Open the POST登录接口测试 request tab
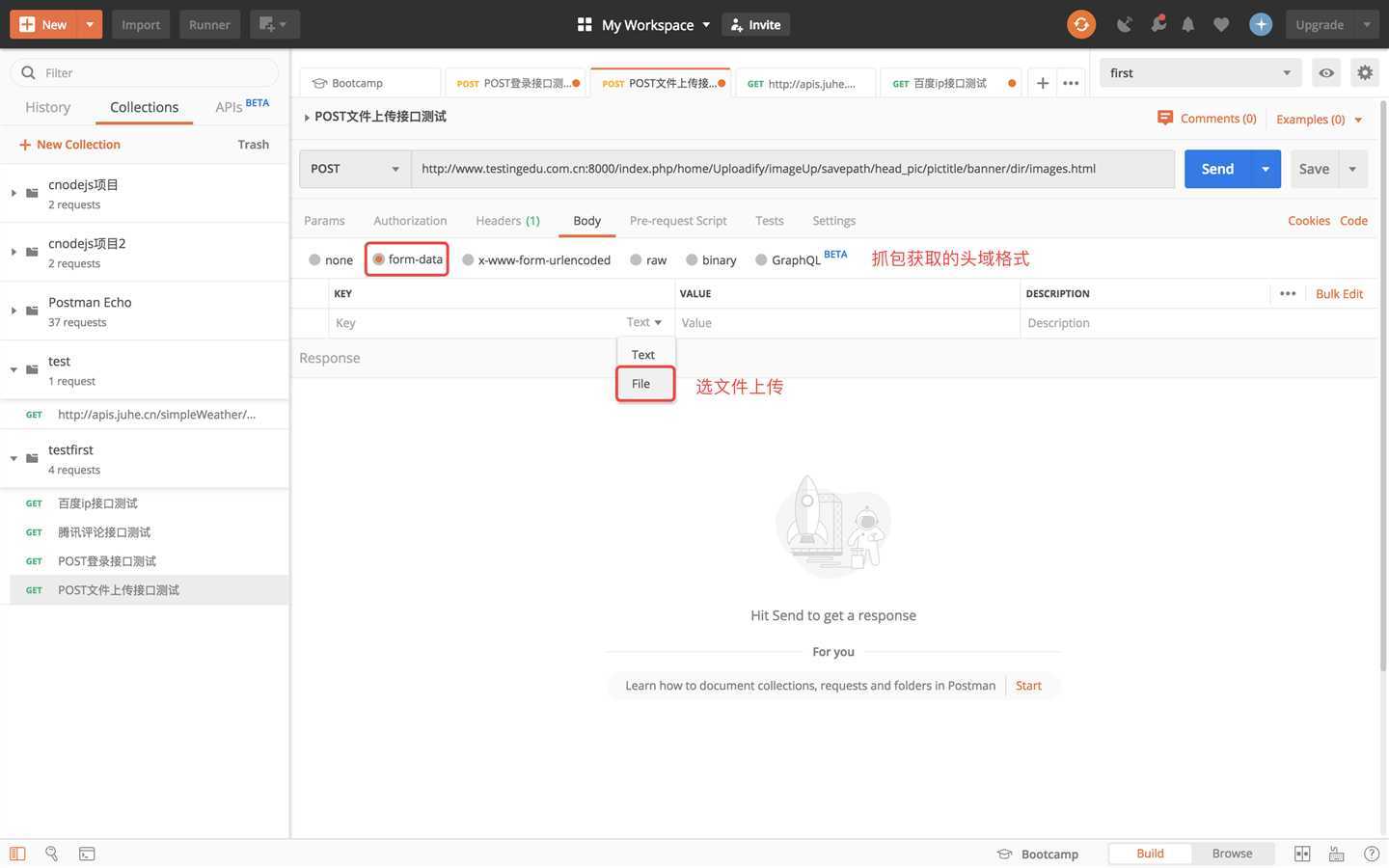Image resolution: width=1389 pixels, height=868 pixels. pyautogui.click(x=516, y=83)
